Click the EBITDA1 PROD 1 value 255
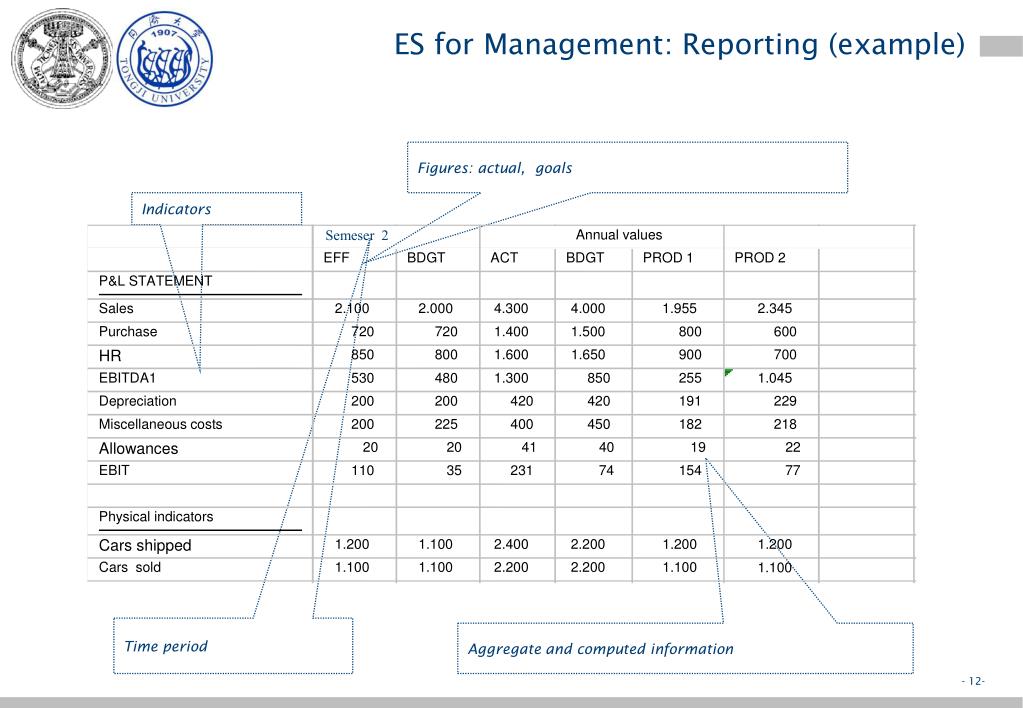The height and width of the screenshot is (708, 1023). [690, 378]
